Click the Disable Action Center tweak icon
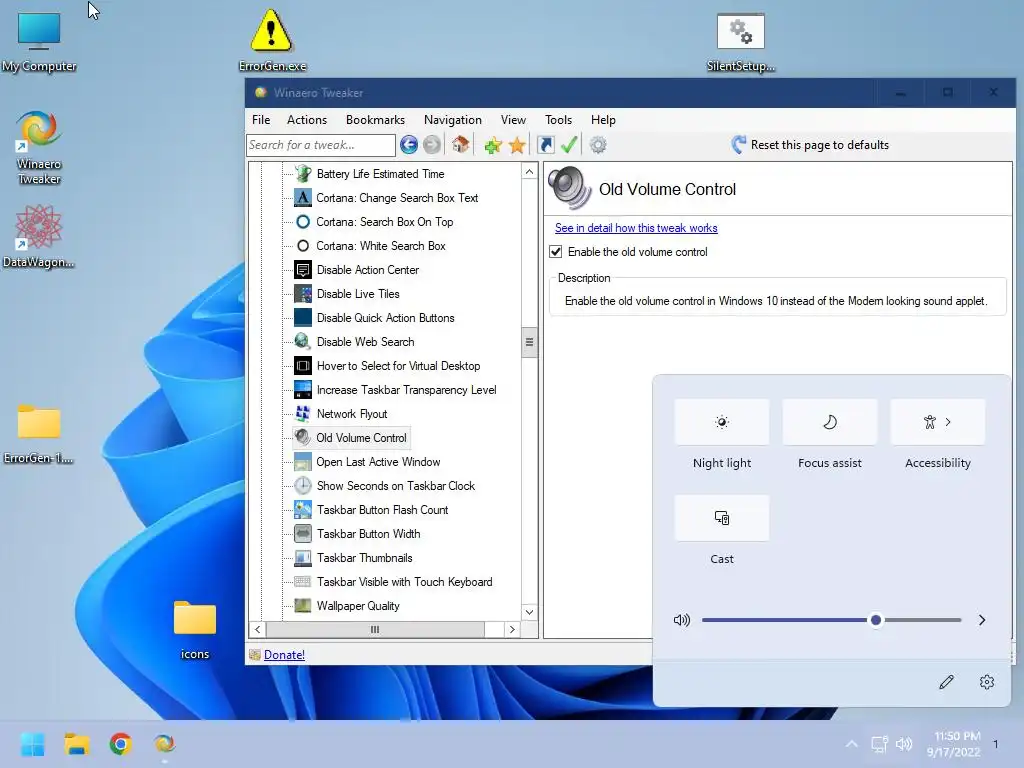This screenshot has width=1024, height=768. (302, 270)
